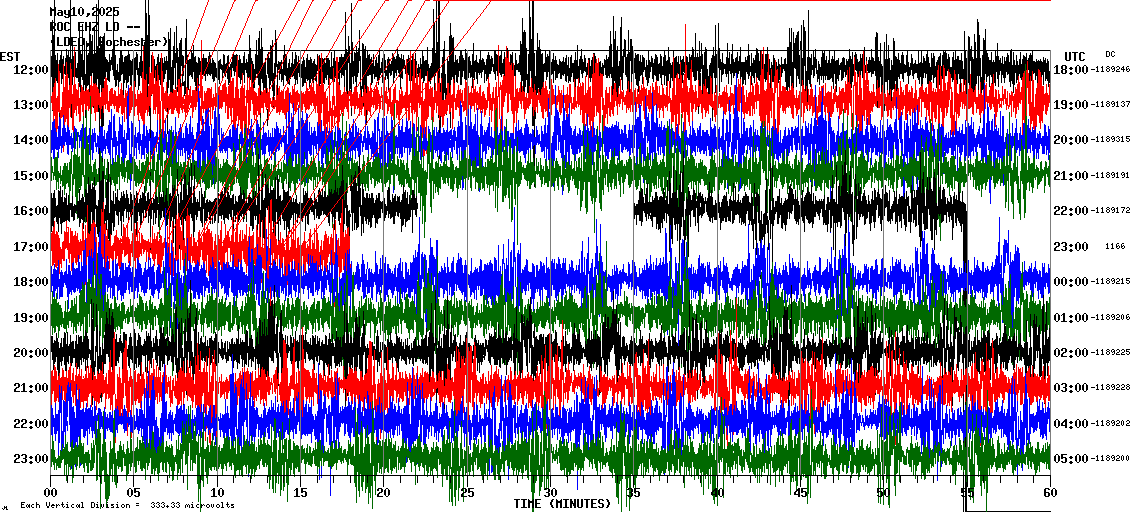This screenshot has width=1130, height=519.
Task: Select the 23:00 UTC time label
Action: [x=1072, y=247]
